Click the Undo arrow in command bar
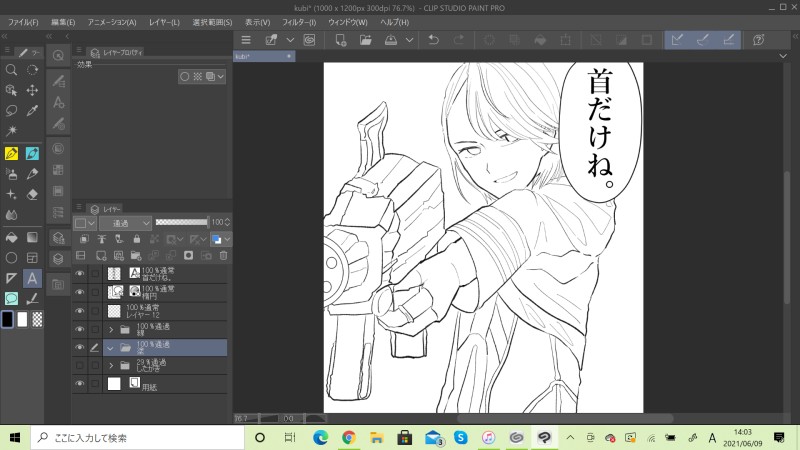Viewport: 800px width, 450px height. (x=433, y=40)
